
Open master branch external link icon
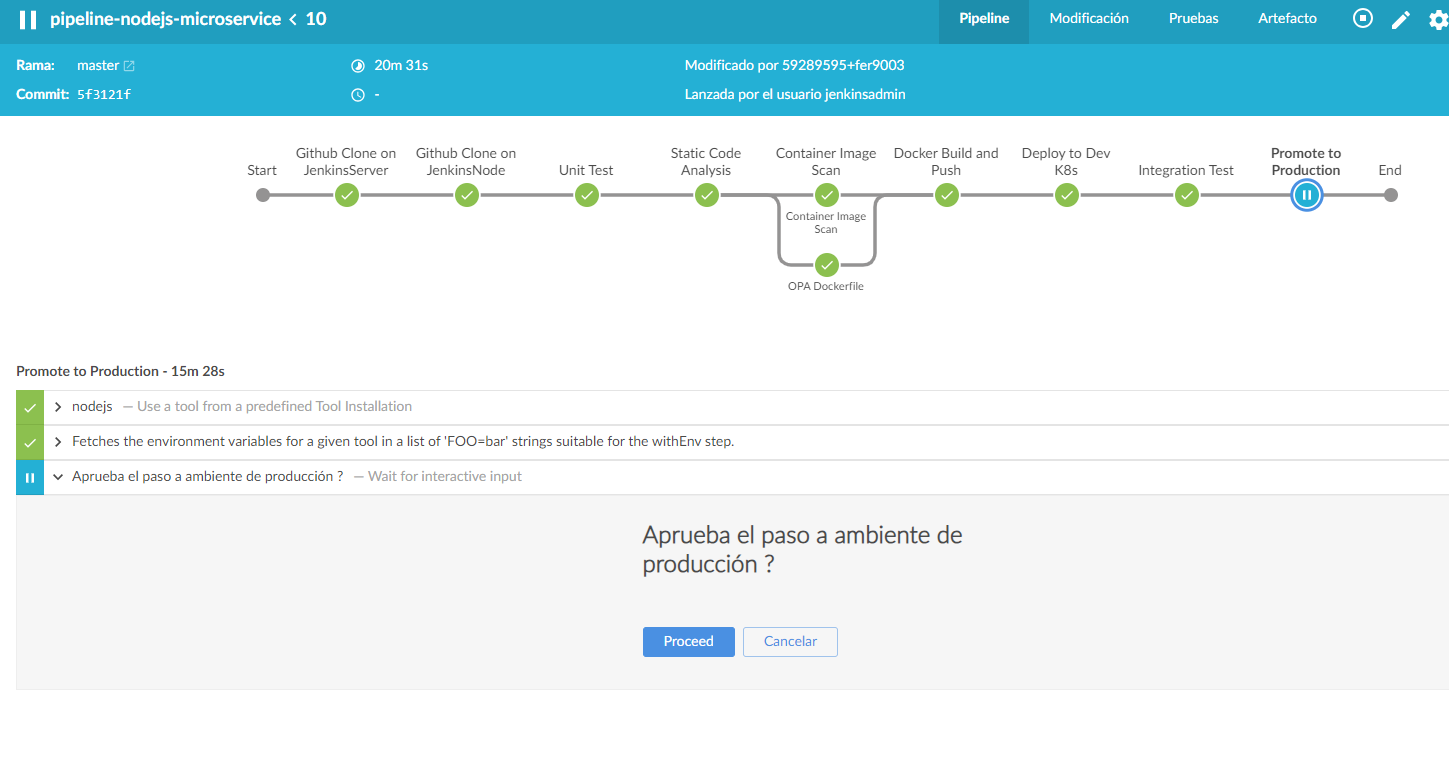click(x=129, y=66)
